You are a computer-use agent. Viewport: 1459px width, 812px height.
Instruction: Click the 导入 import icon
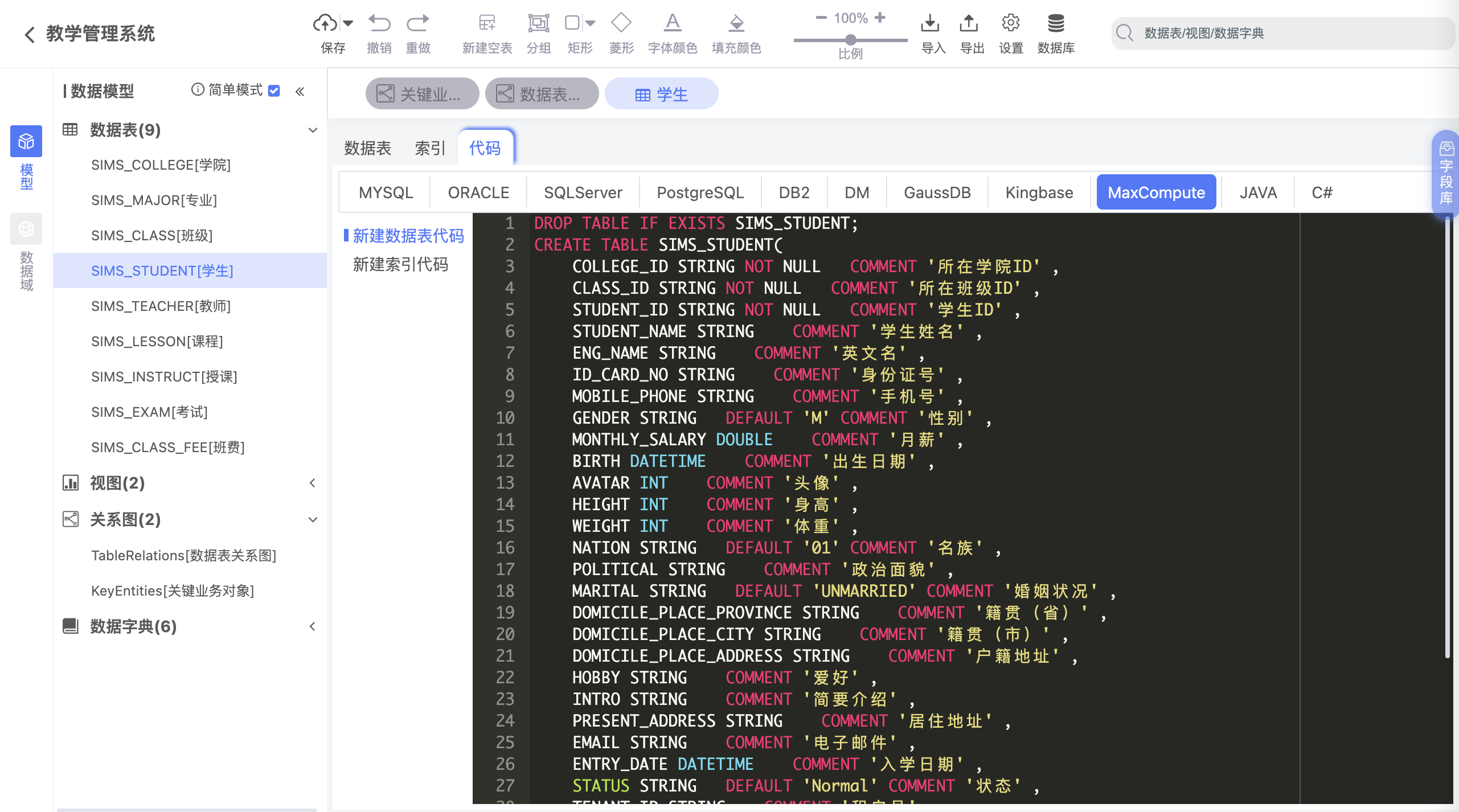click(x=930, y=23)
